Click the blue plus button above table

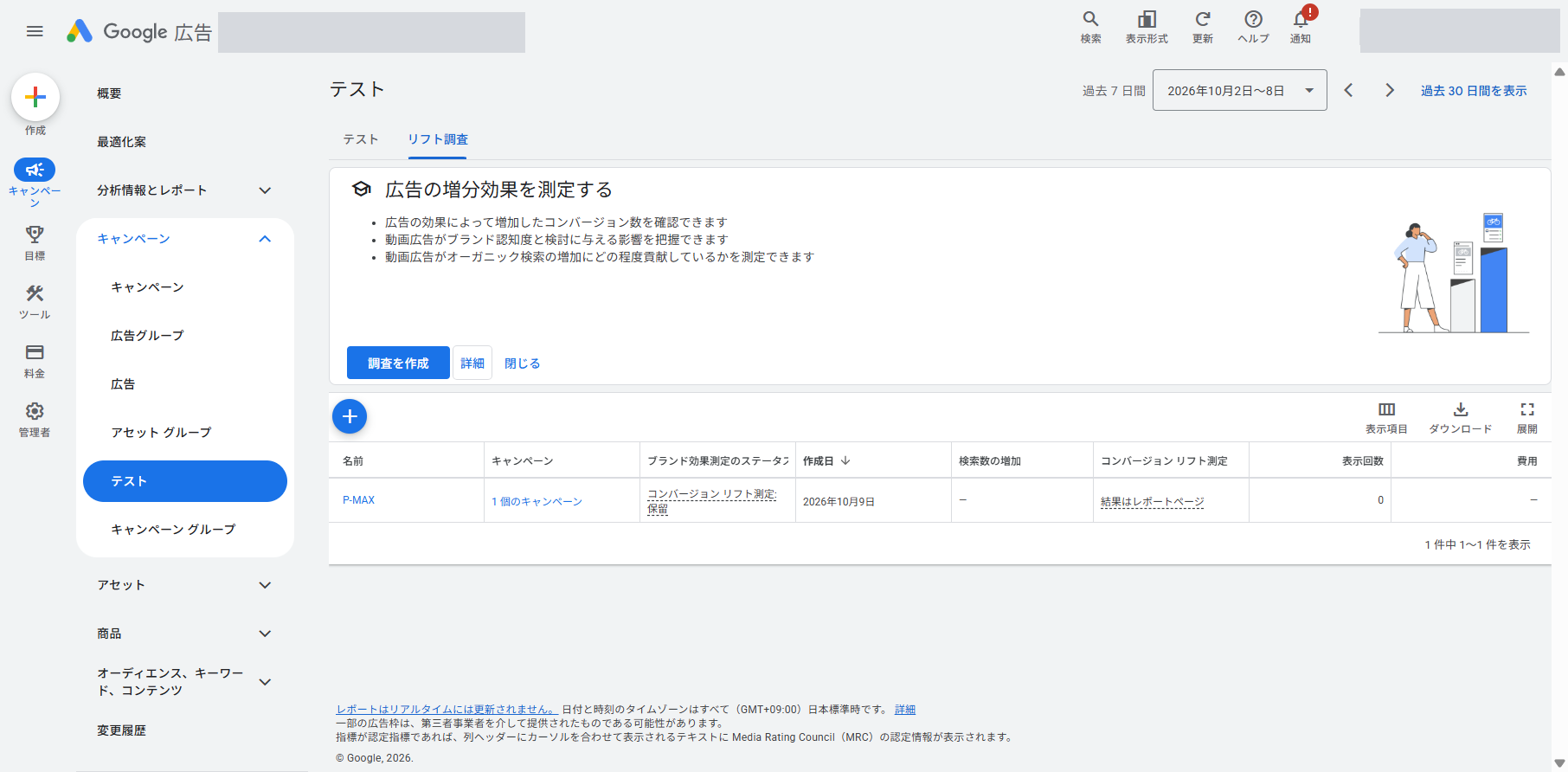pos(350,416)
